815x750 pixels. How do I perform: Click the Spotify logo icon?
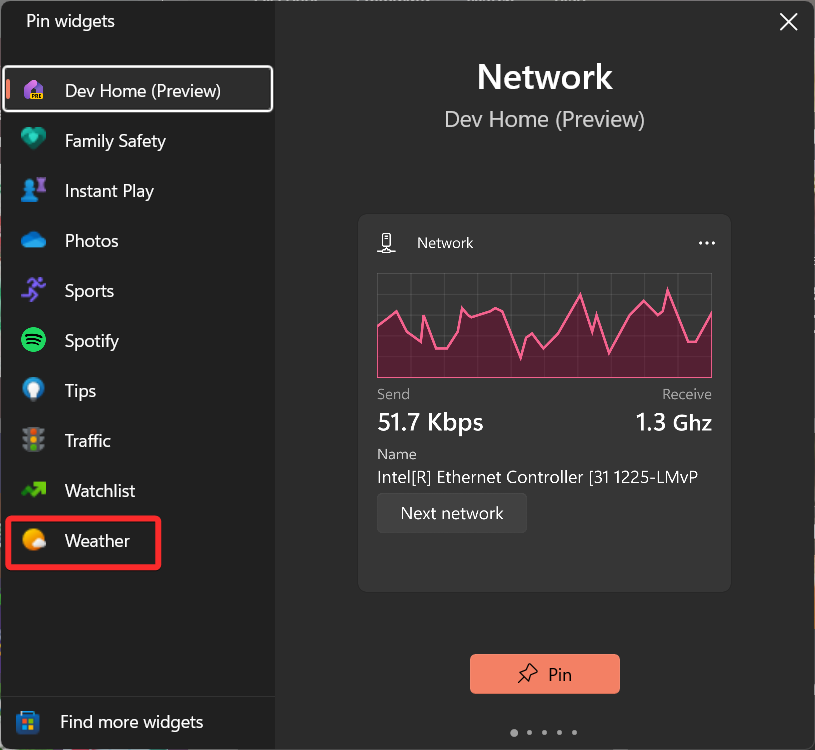pos(34,340)
